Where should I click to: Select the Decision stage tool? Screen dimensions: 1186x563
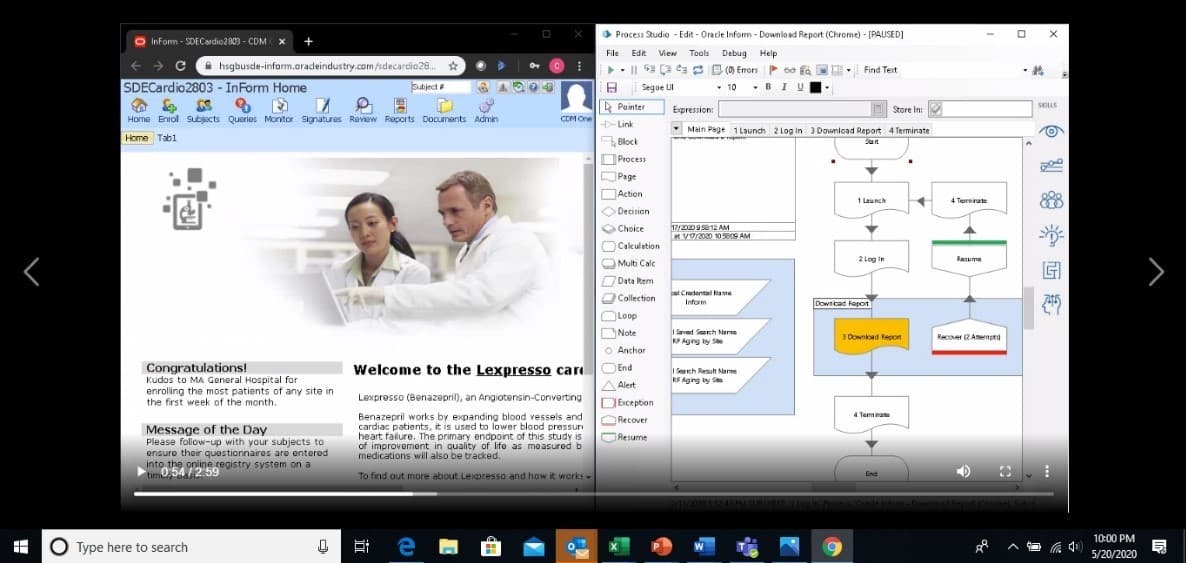click(x=626, y=211)
